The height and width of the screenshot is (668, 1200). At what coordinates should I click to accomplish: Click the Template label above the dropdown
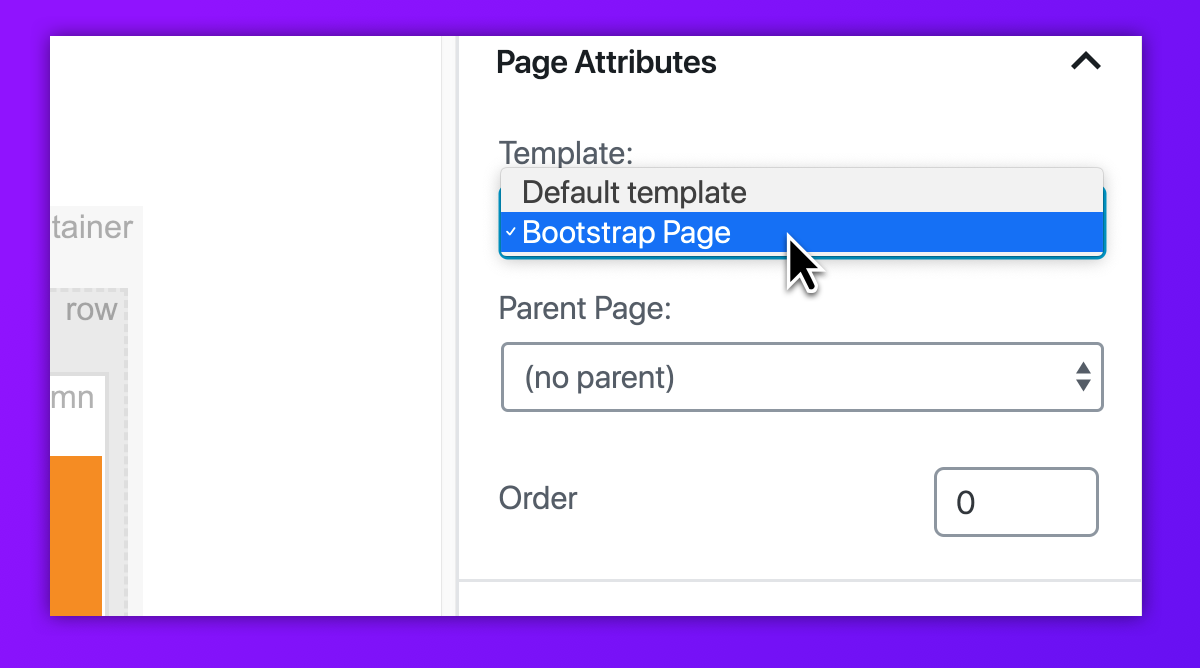(x=565, y=153)
